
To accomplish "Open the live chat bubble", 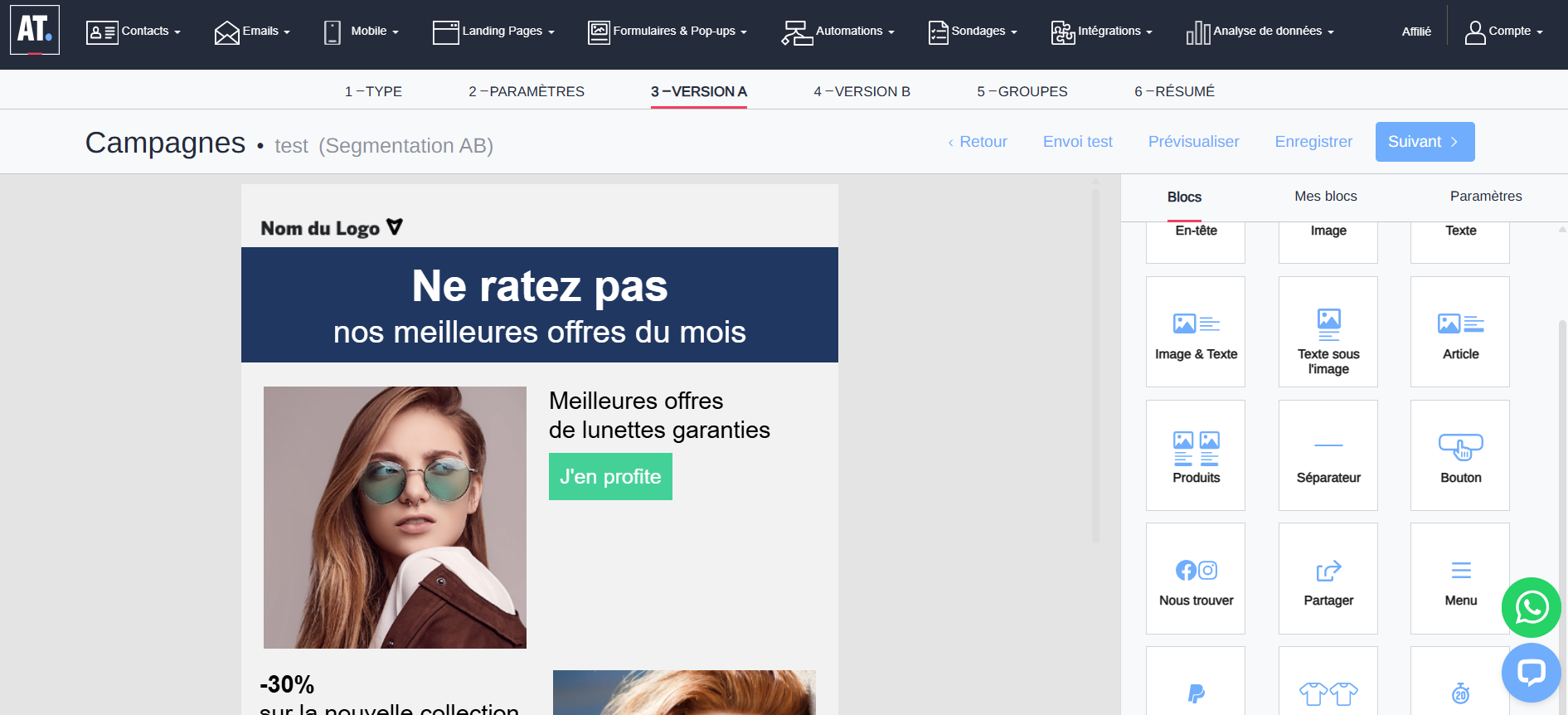I will point(1532,673).
